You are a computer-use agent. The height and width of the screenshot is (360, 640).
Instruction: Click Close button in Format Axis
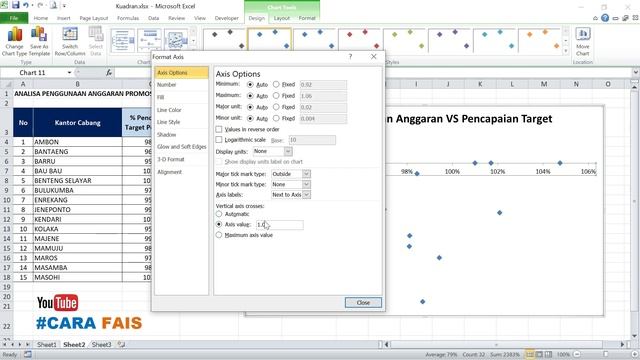pos(363,302)
